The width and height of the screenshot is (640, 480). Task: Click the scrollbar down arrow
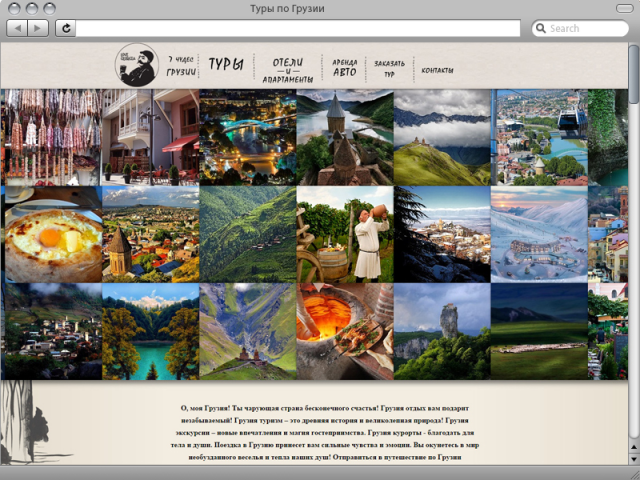click(x=634, y=458)
